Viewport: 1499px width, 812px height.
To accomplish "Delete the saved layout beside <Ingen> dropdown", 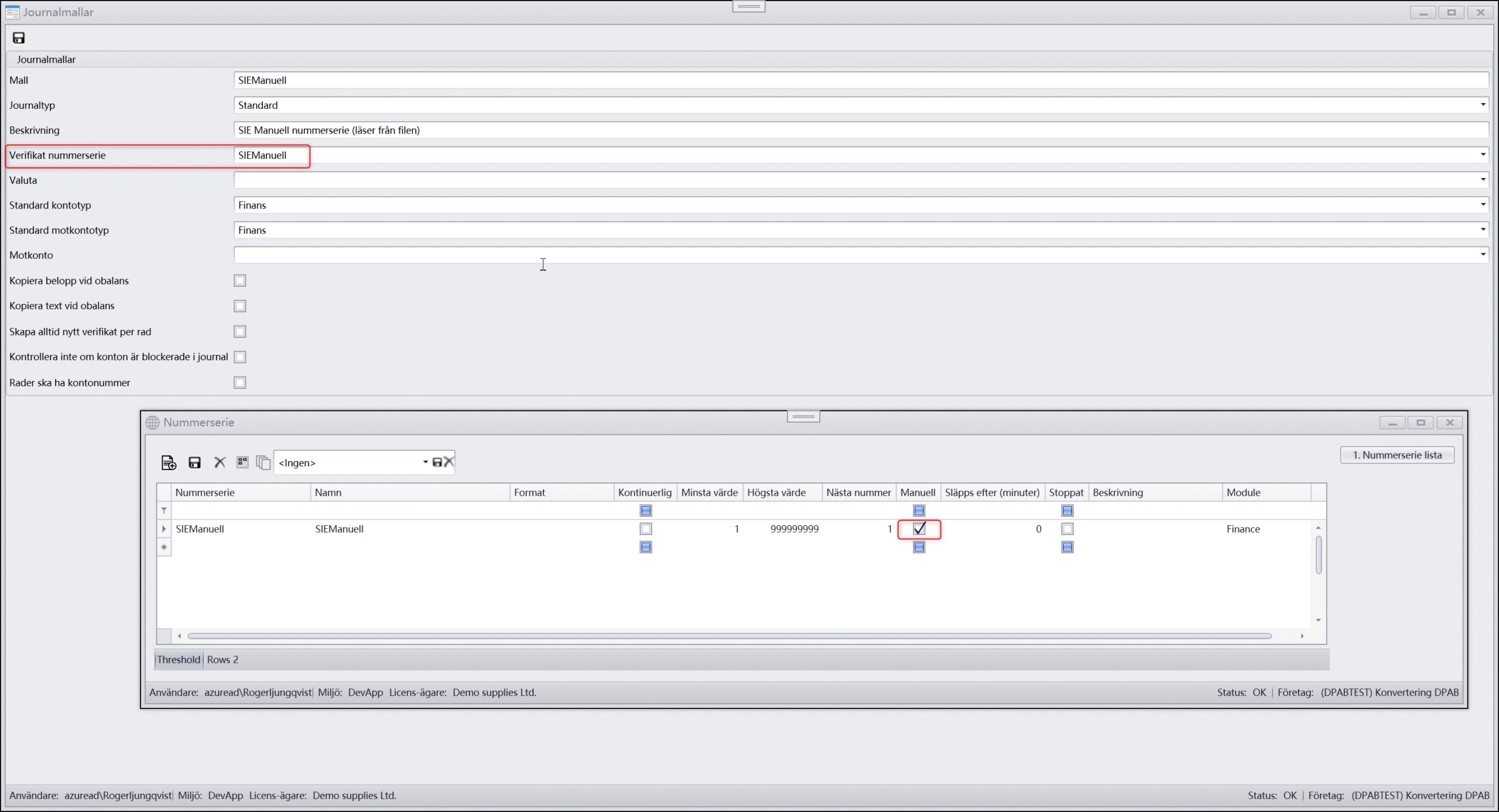I will coord(449,462).
